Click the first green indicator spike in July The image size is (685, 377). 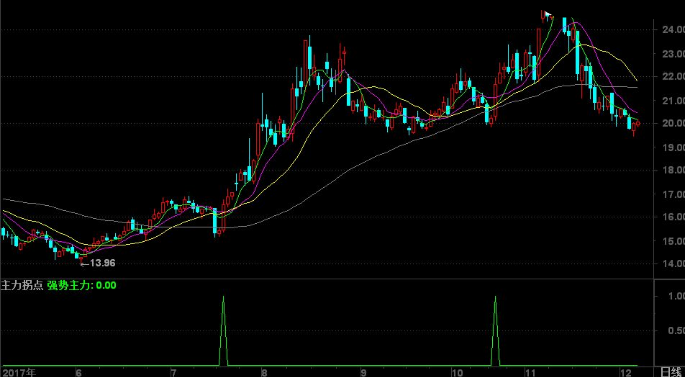224,331
